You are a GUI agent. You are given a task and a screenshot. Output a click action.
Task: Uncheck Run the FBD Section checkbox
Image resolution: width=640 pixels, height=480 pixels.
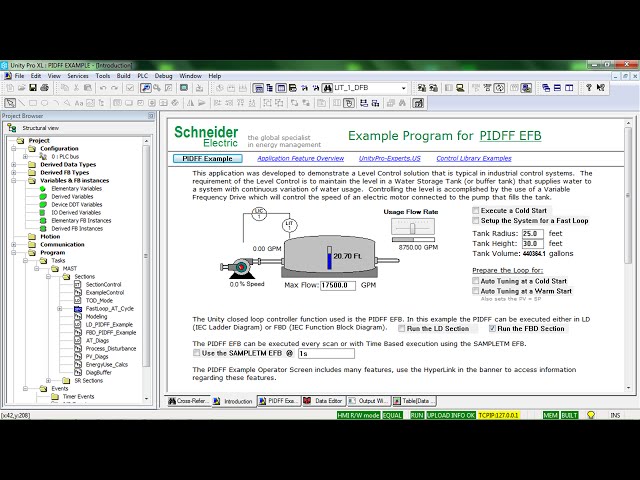pyautogui.click(x=492, y=329)
